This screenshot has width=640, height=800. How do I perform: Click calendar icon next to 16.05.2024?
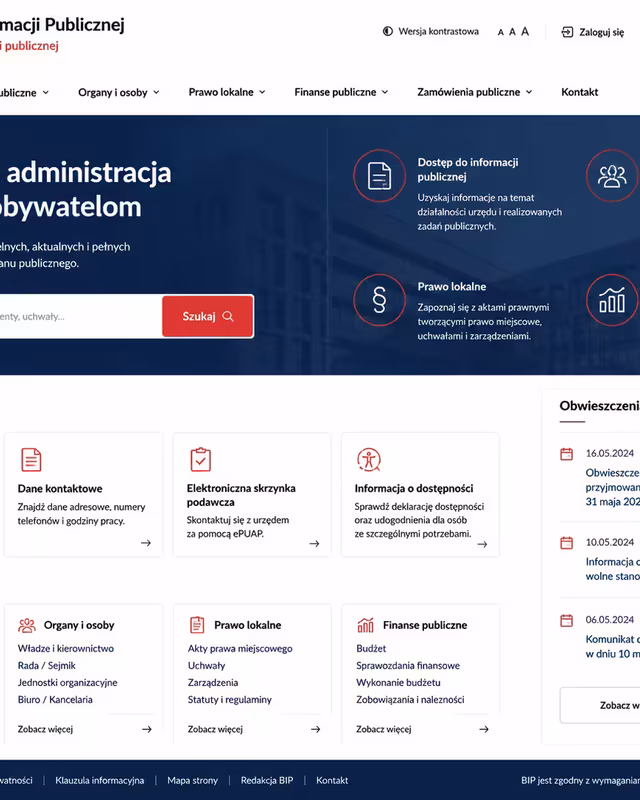click(567, 454)
